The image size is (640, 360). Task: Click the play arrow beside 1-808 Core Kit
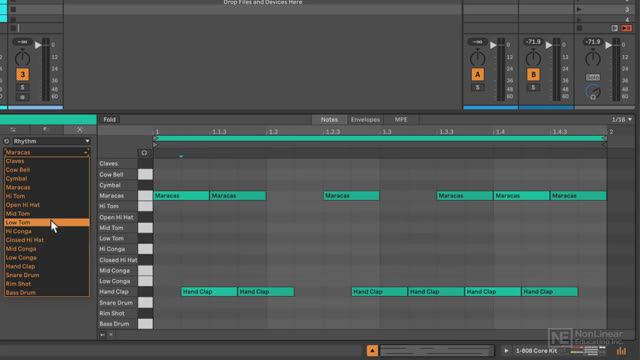pos(506,351)
